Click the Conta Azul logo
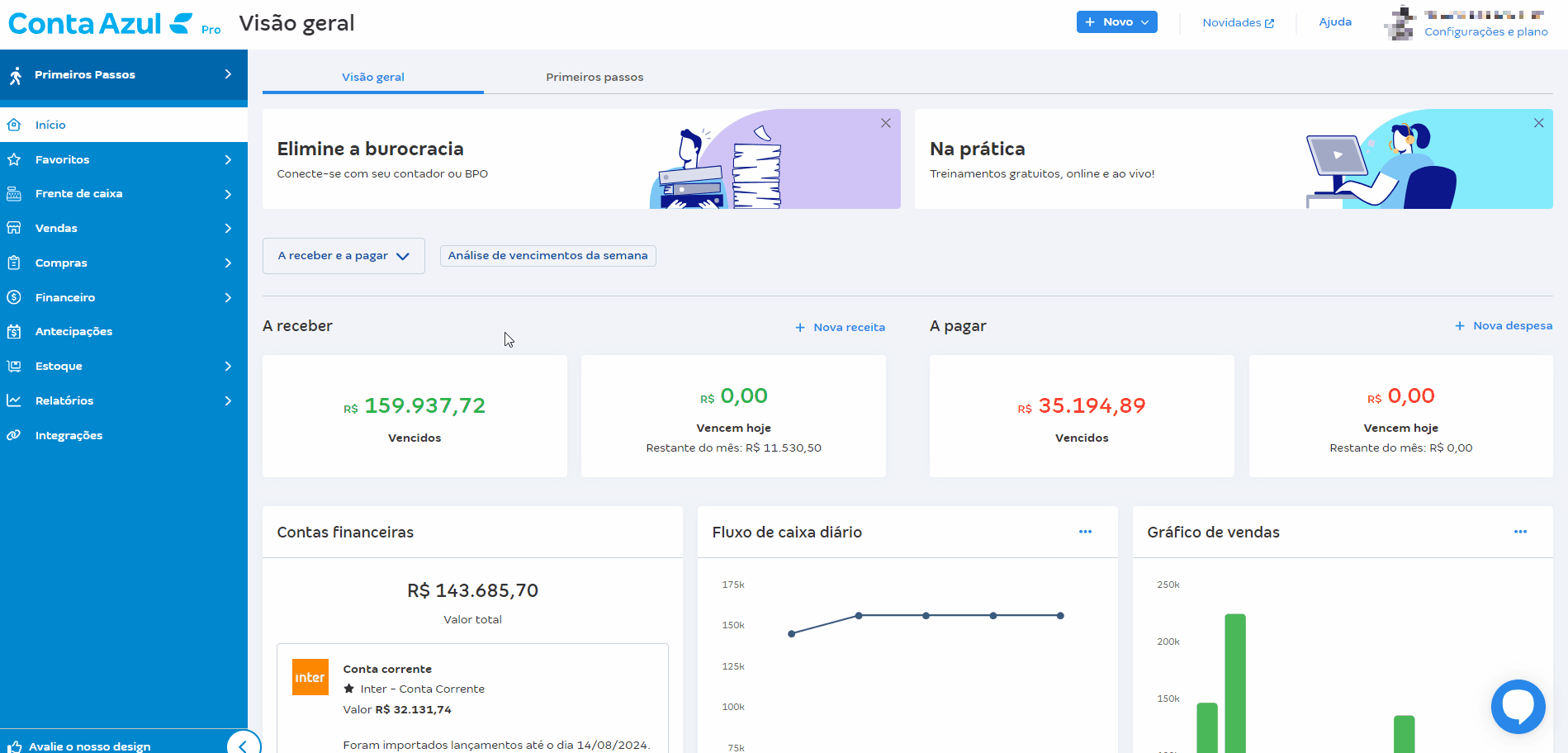This screenshot has height=753, width=1568. click(x=101, y=23)
